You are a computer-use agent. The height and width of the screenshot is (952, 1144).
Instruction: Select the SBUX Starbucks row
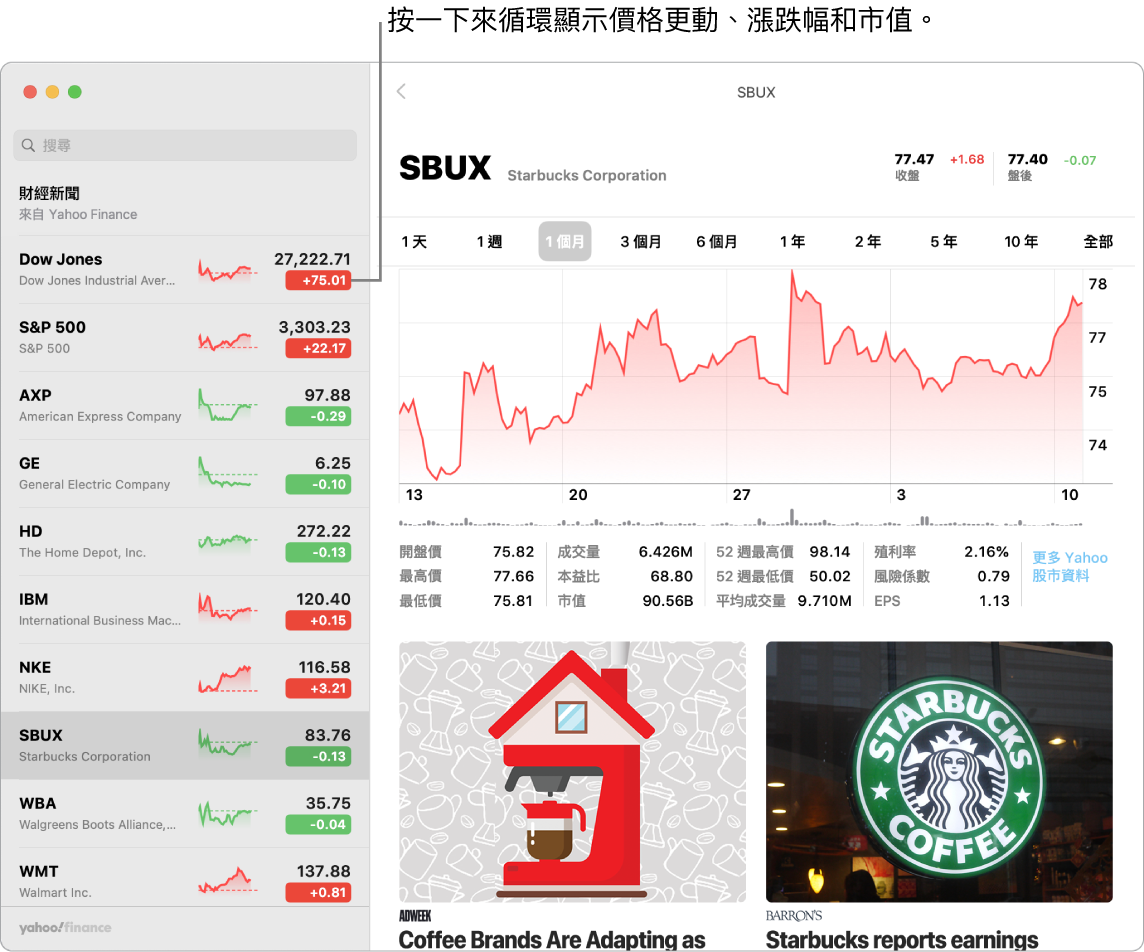tap(185, 745)
